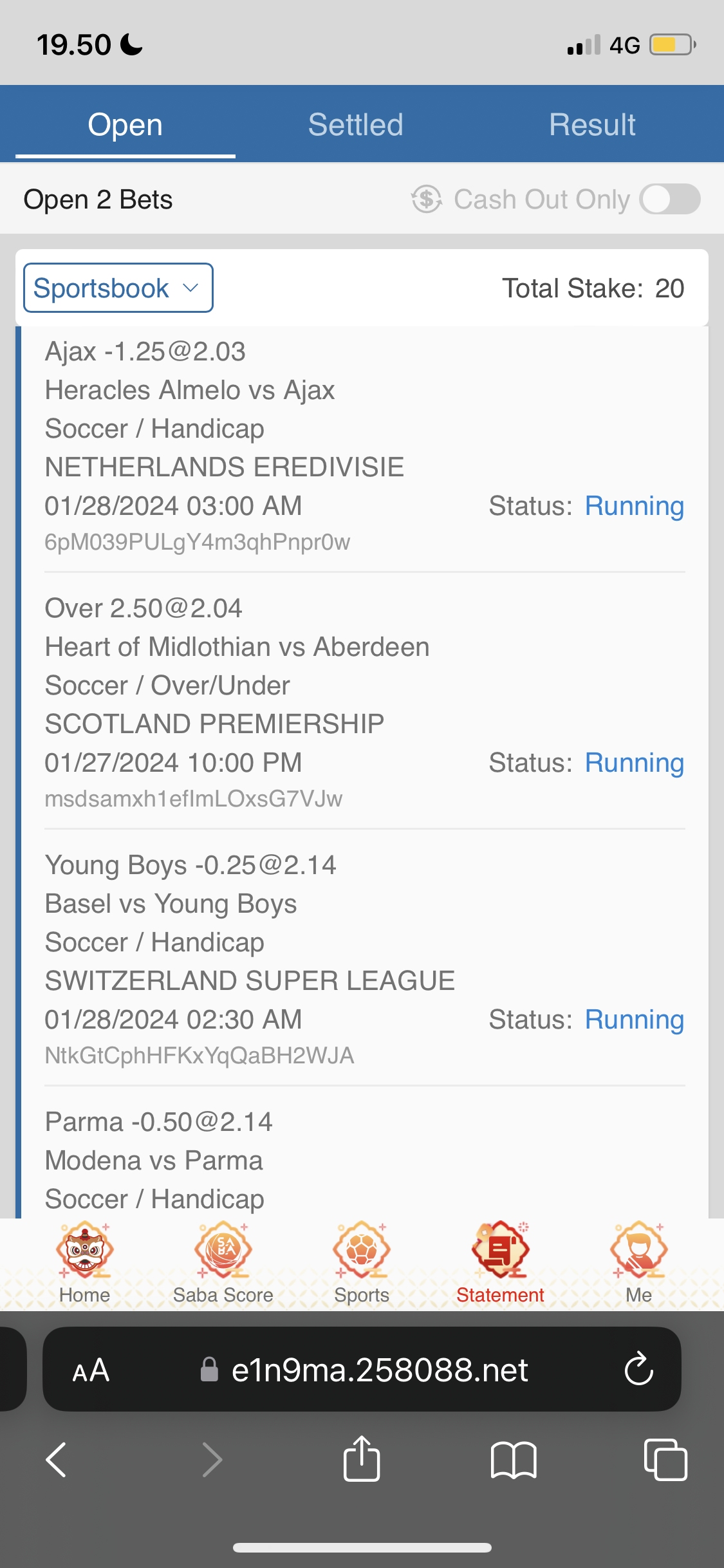The height and width of the screenshot is (1568, 724).
Task: Switch to the Settled tab
Action: point(355,124)
